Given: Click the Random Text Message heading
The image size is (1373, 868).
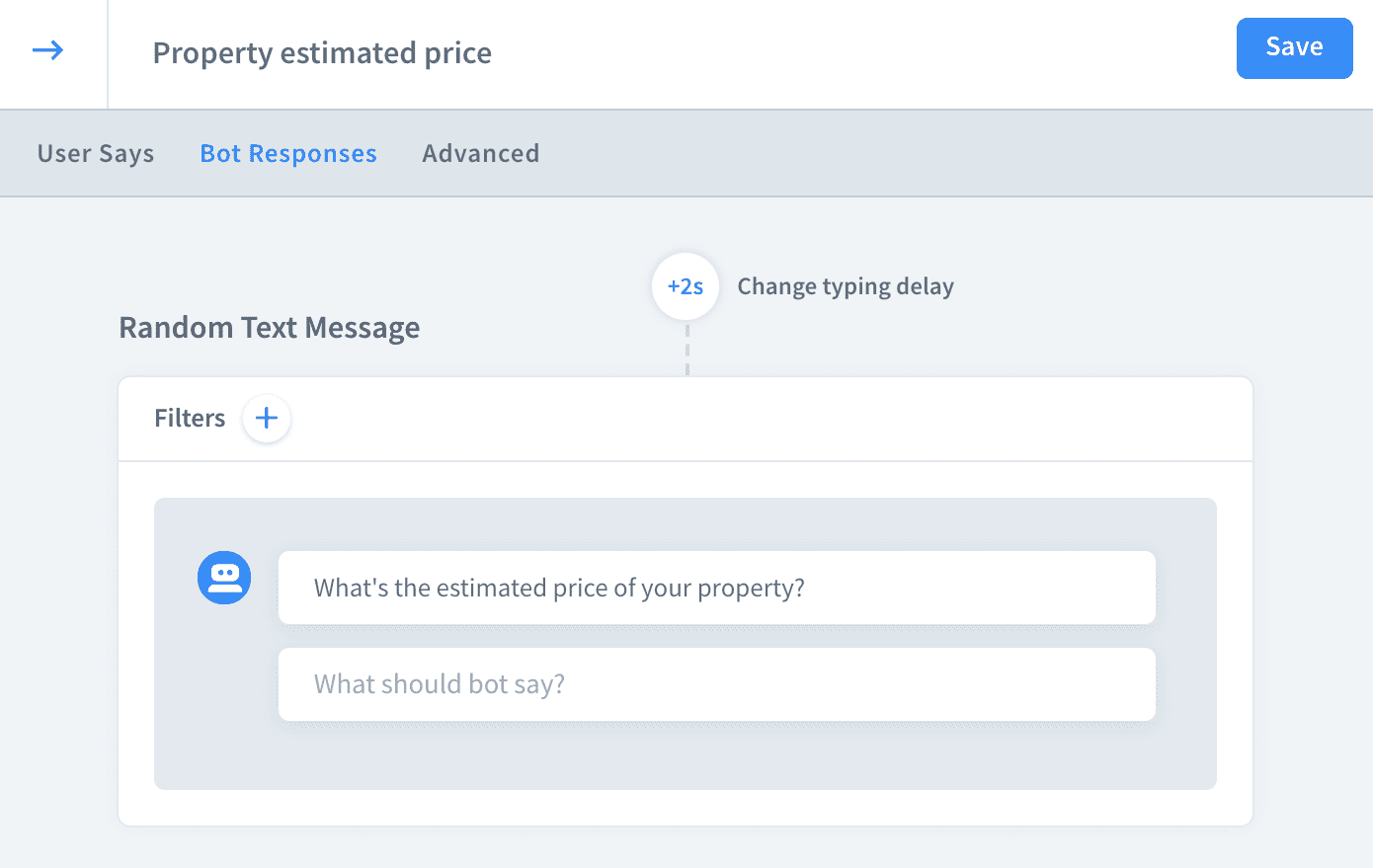Looking at the screenshot, I should 270,328.
